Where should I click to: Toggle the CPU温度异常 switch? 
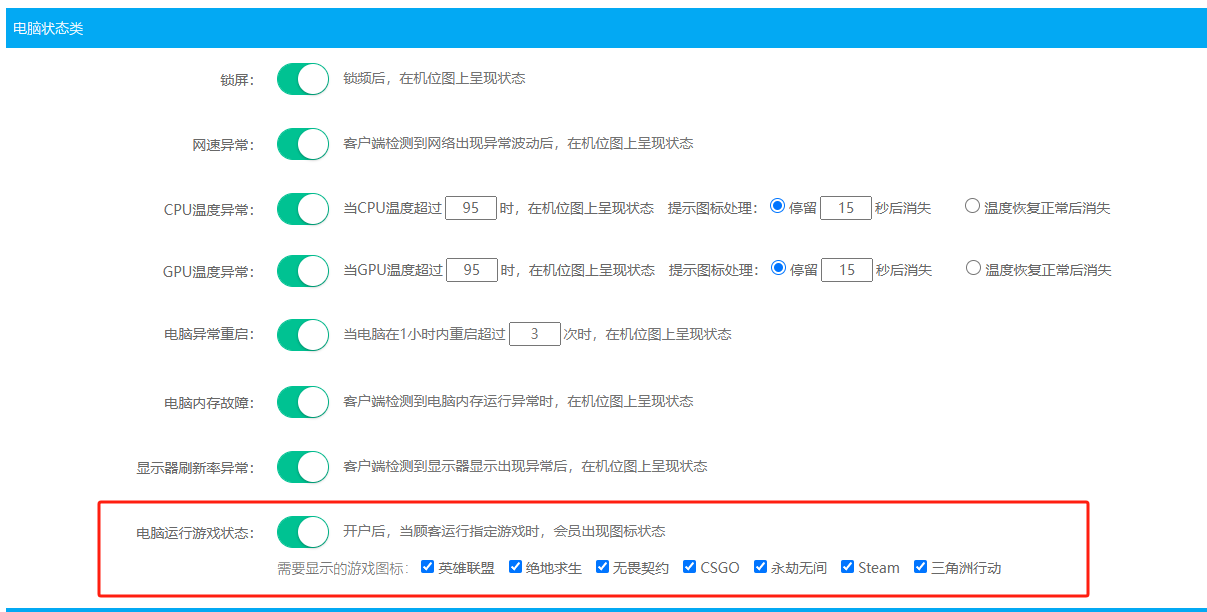(303, 209)
